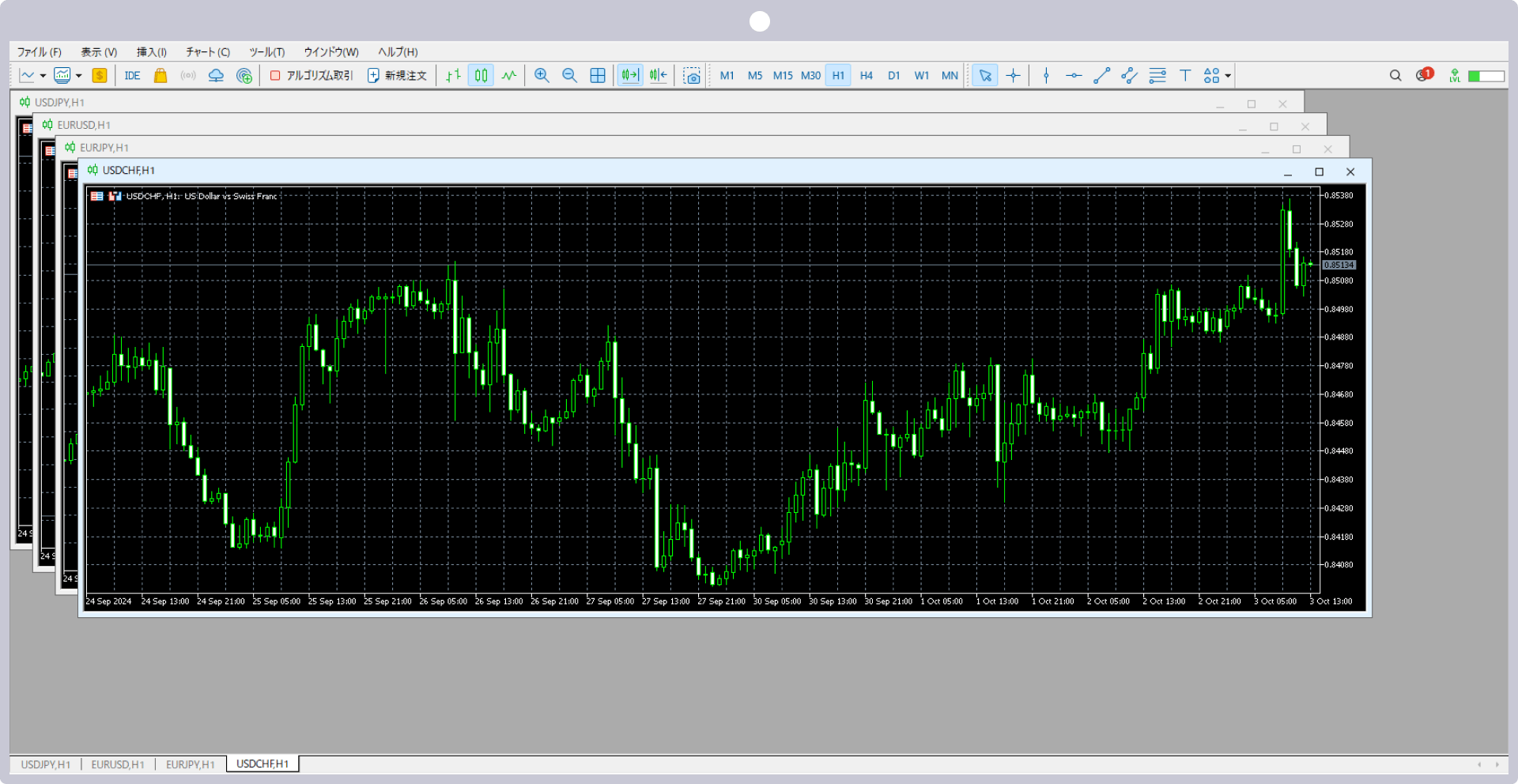Select the Trendline drawing tool
1518x784 pixels.
pos(1101,76)
